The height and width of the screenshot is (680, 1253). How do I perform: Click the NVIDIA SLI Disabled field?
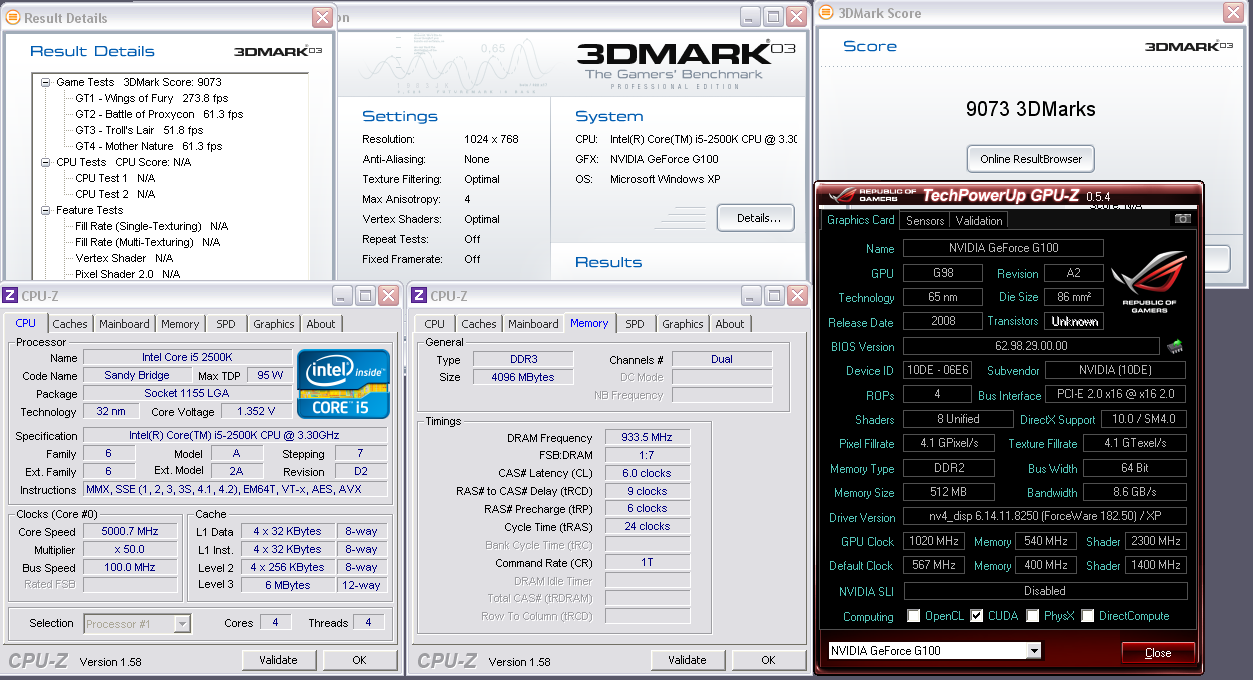pos(1044,591)
